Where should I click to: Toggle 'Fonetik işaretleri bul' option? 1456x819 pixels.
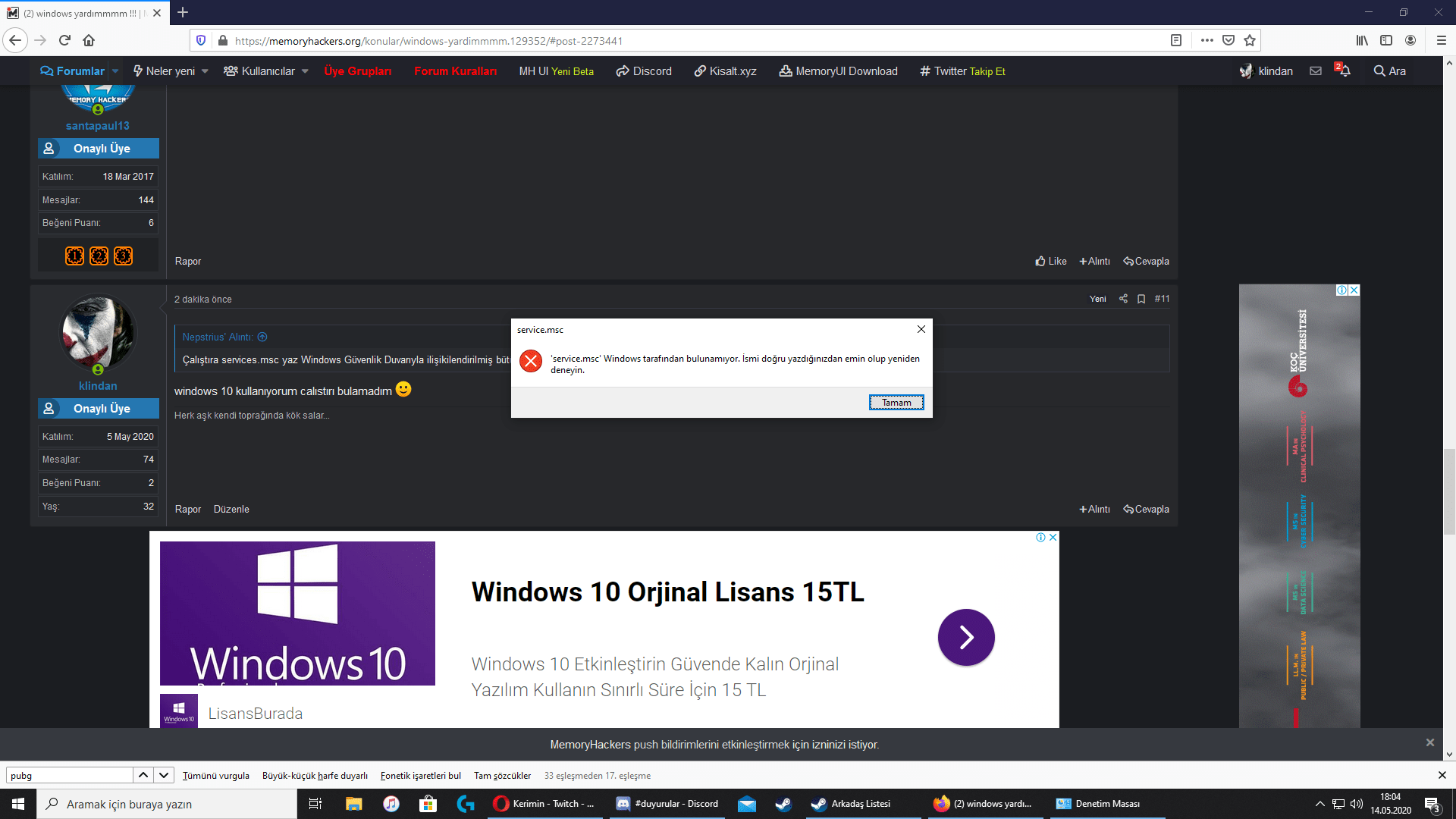(x=421, y=775)
